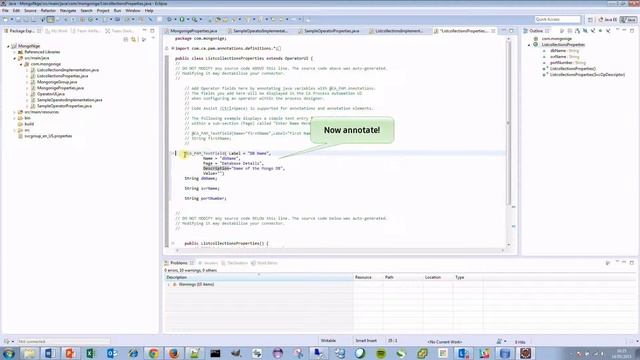640x360 pixels.
Task: Click the Firefox icon in the taskbar
Action: (174, 353)
